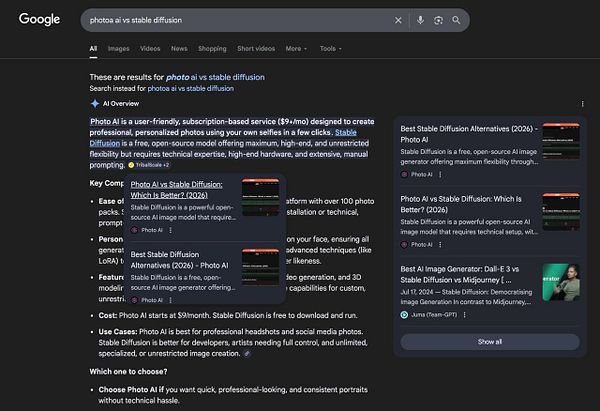Click thumbnail of sidebar Best Stable Diffusion Alternatives card

tap(561, 142)
